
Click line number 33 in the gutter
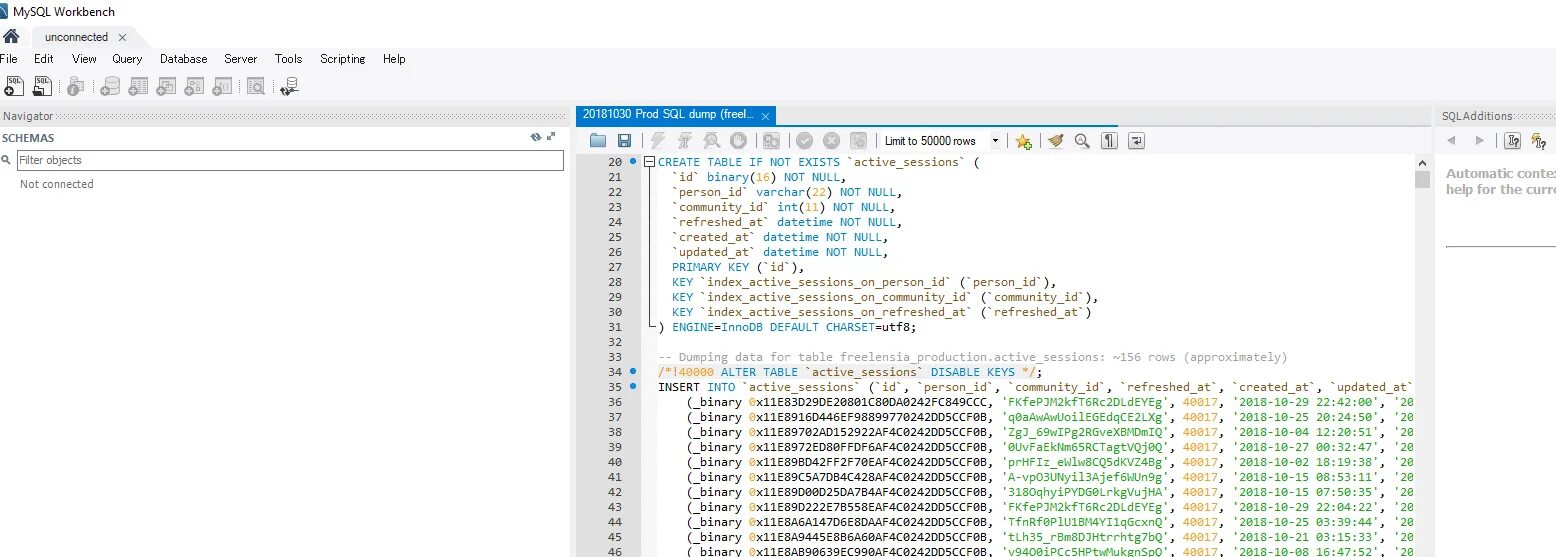pos(616,357)
